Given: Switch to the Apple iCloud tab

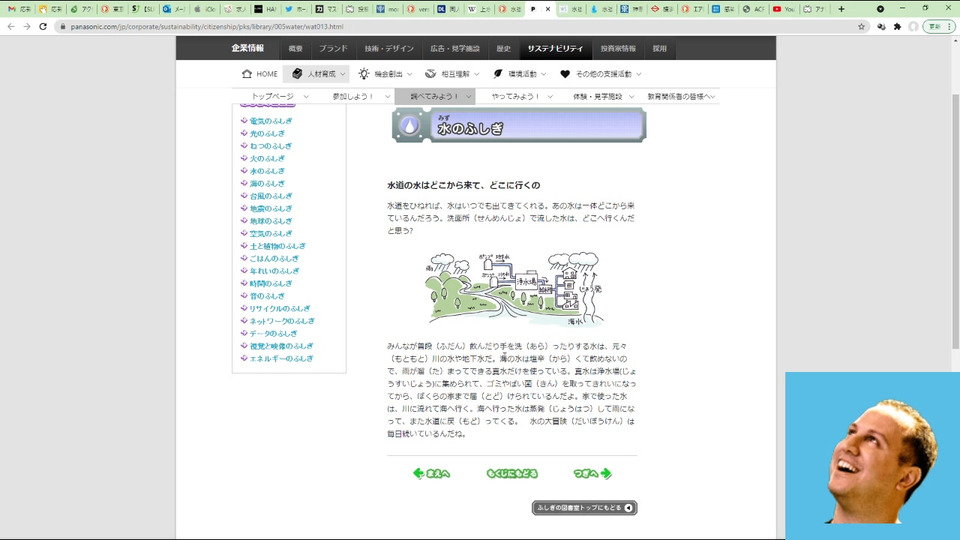Looking at the screenshot, I should (204, 9).
